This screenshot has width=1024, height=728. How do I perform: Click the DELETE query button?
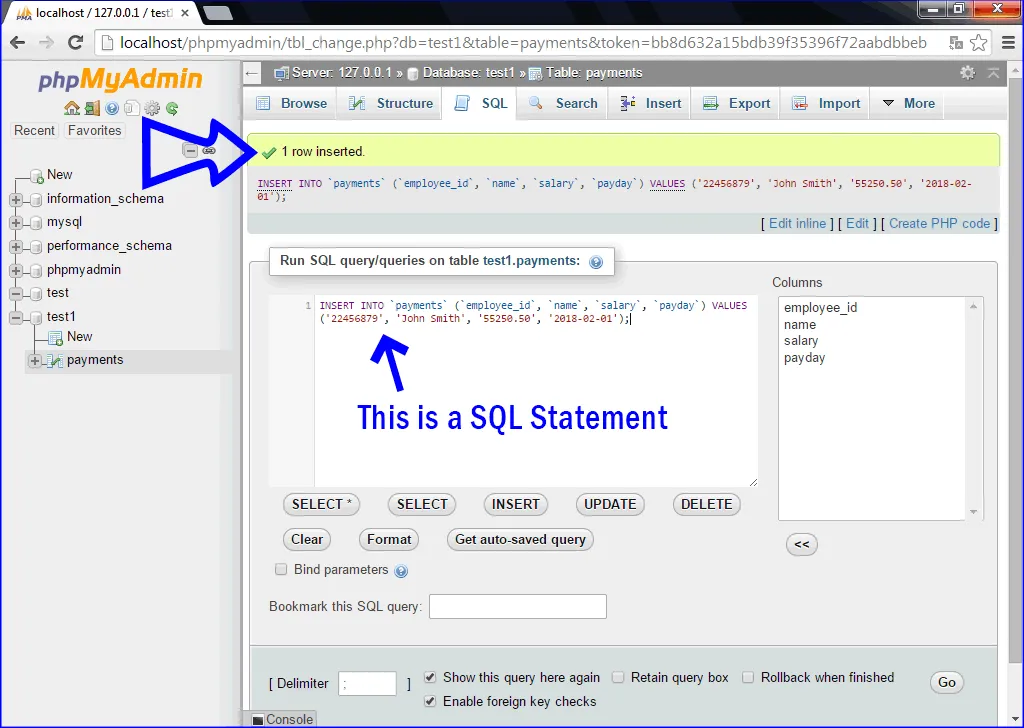(707, 504)
